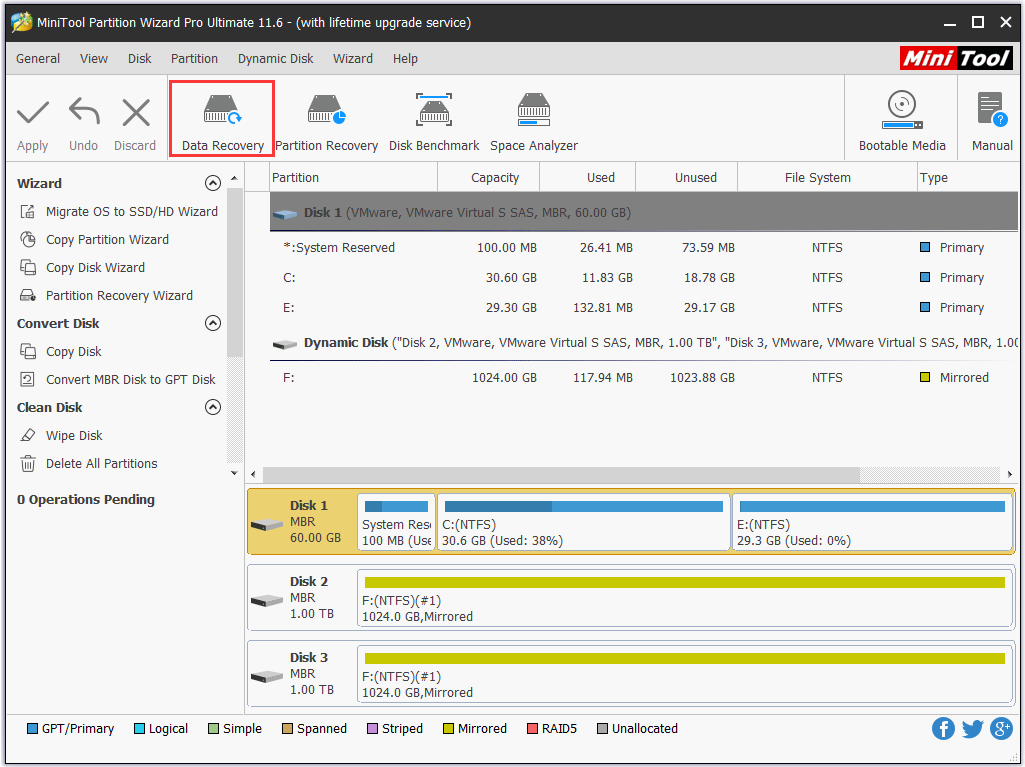
Task: Open the Help menu
Action: point(405,59)
